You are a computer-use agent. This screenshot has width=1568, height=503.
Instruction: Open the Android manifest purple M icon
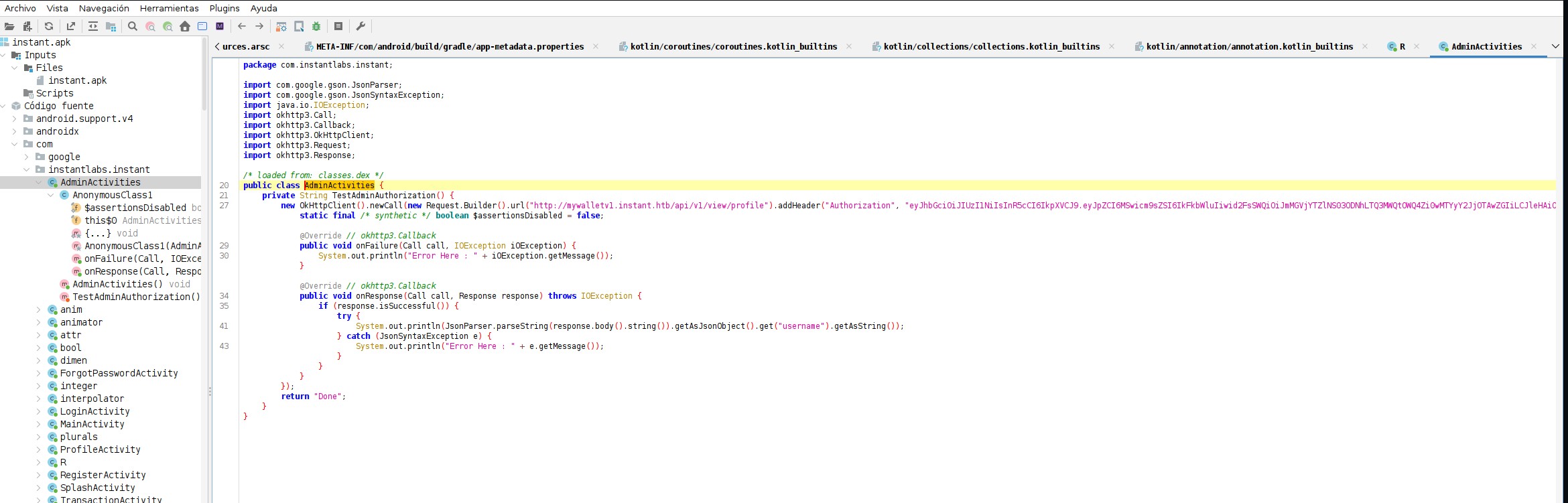click(220, 27)
